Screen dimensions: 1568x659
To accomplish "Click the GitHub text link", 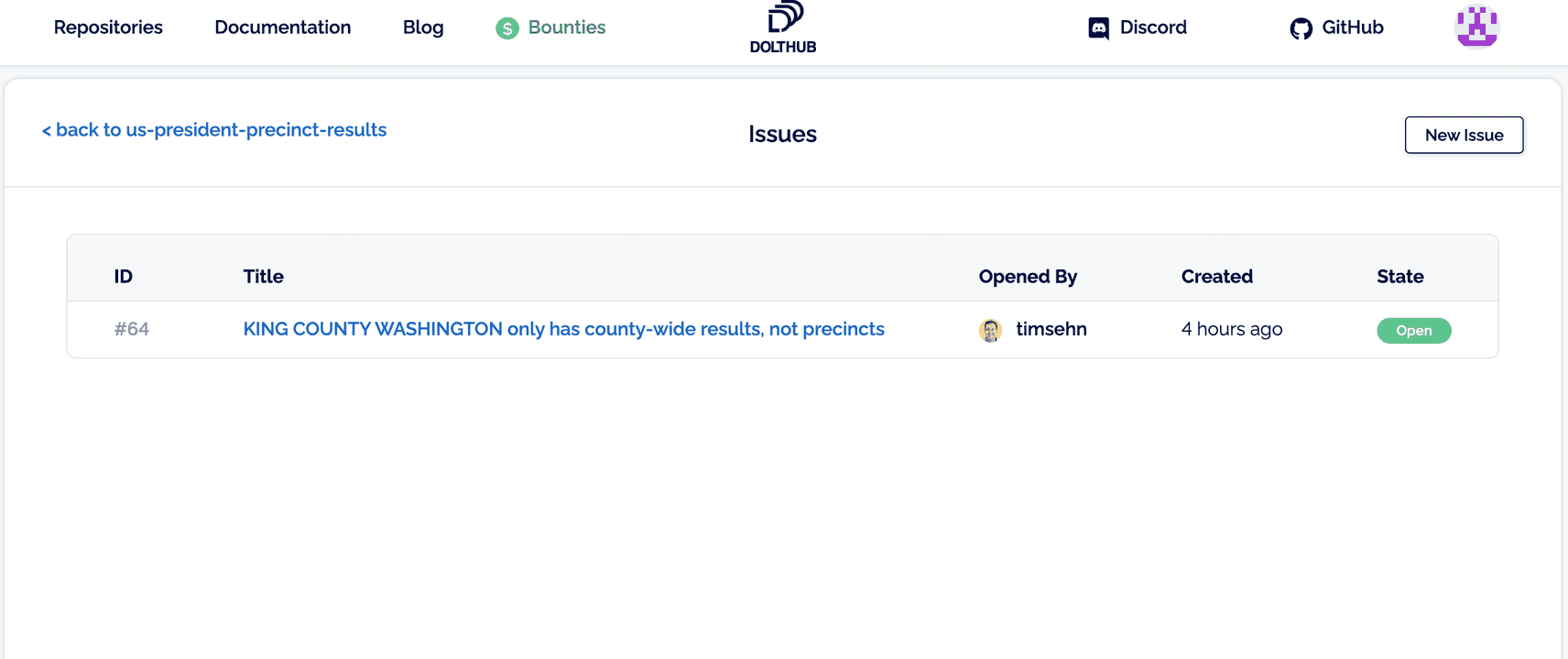I will coord(1353,27).
